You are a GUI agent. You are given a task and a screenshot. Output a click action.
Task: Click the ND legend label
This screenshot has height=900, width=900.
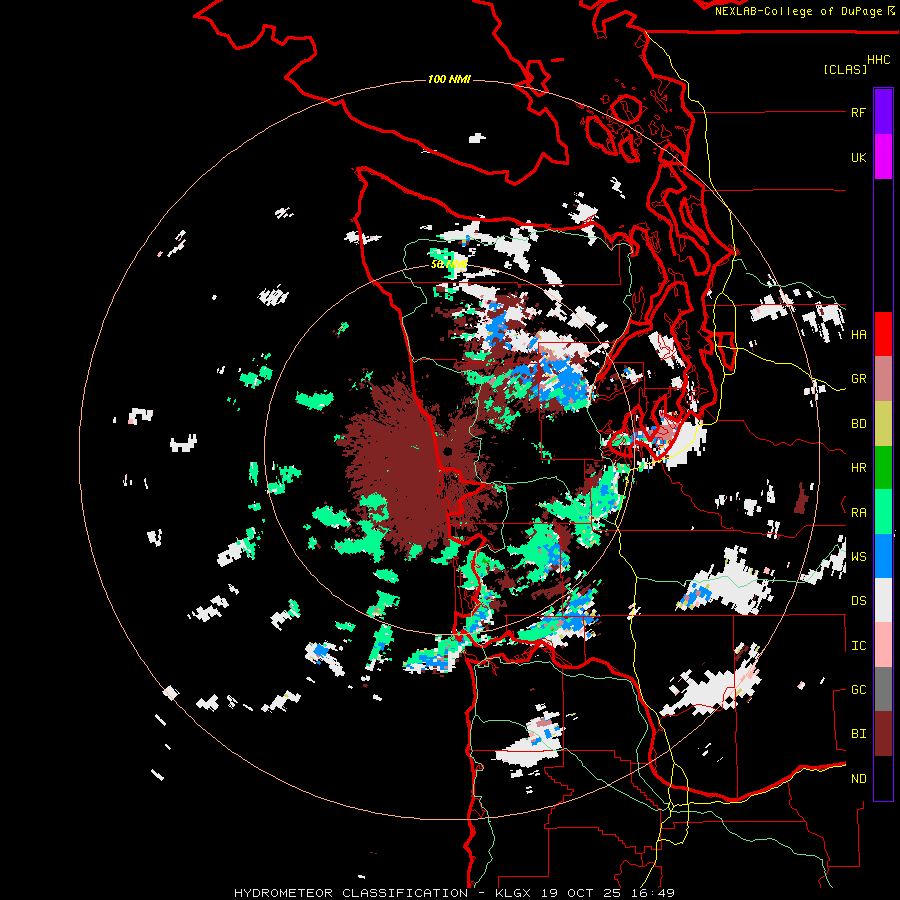858,779
